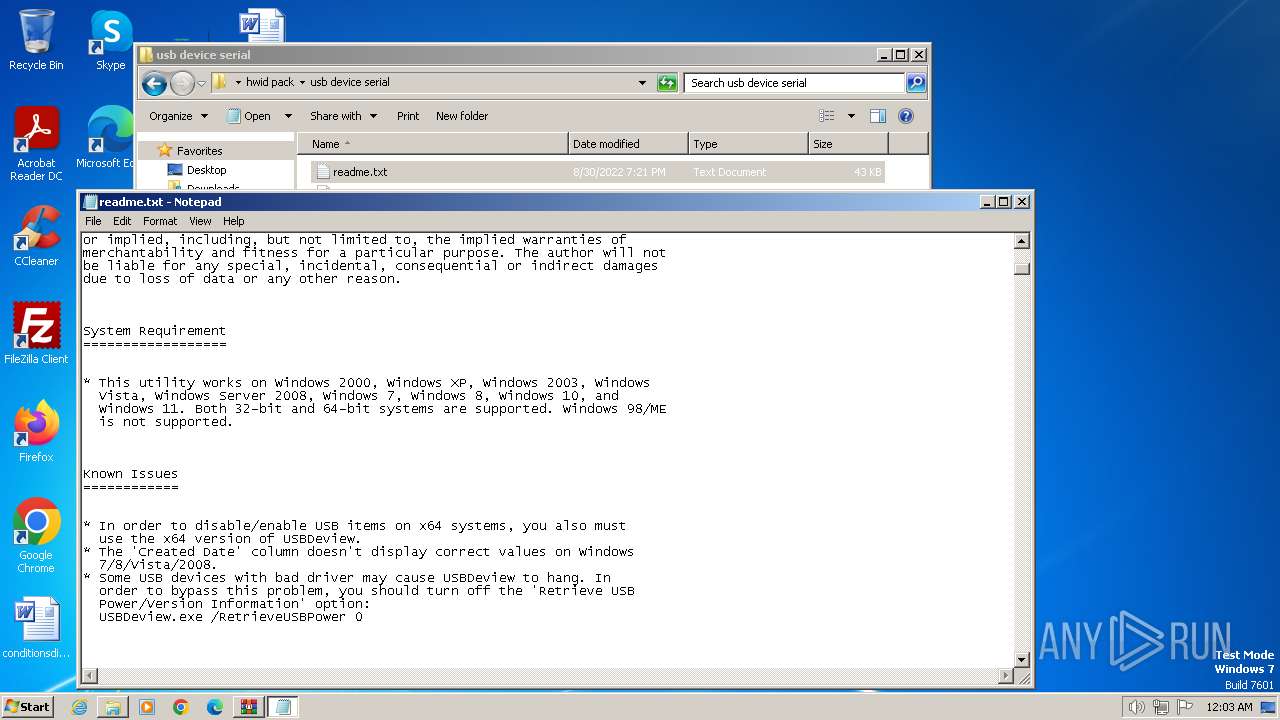Click Notepad horizontal scrollbar right arrow
This screenshot has height=720, width=1280.
(1006, 677)
